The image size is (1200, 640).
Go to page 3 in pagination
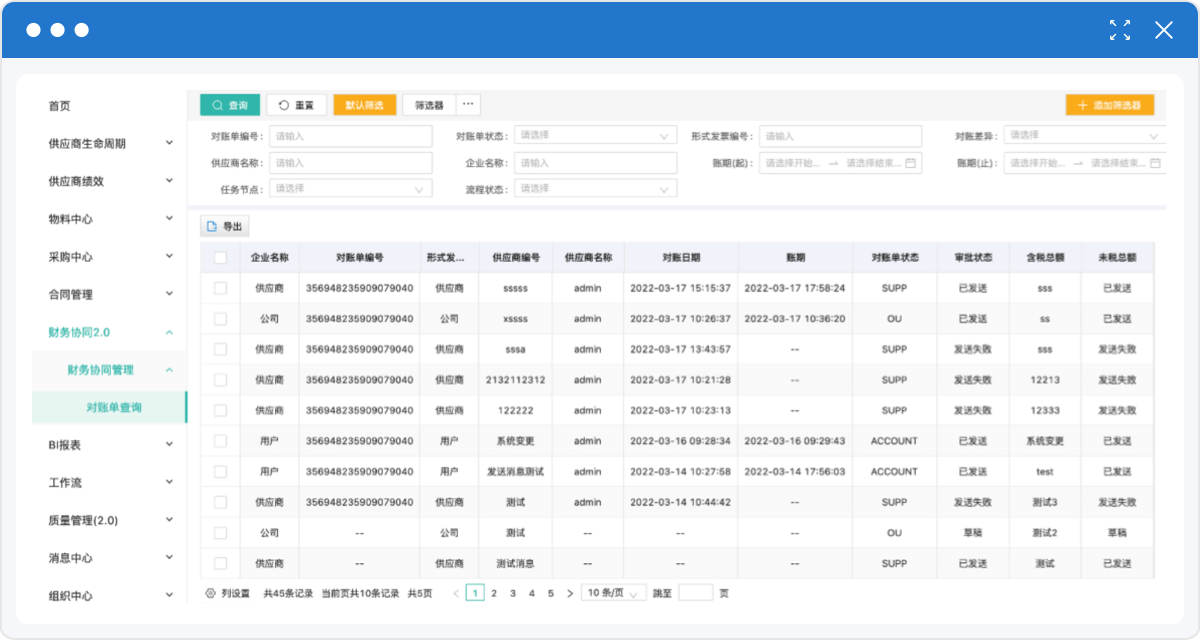click(512, 593)
